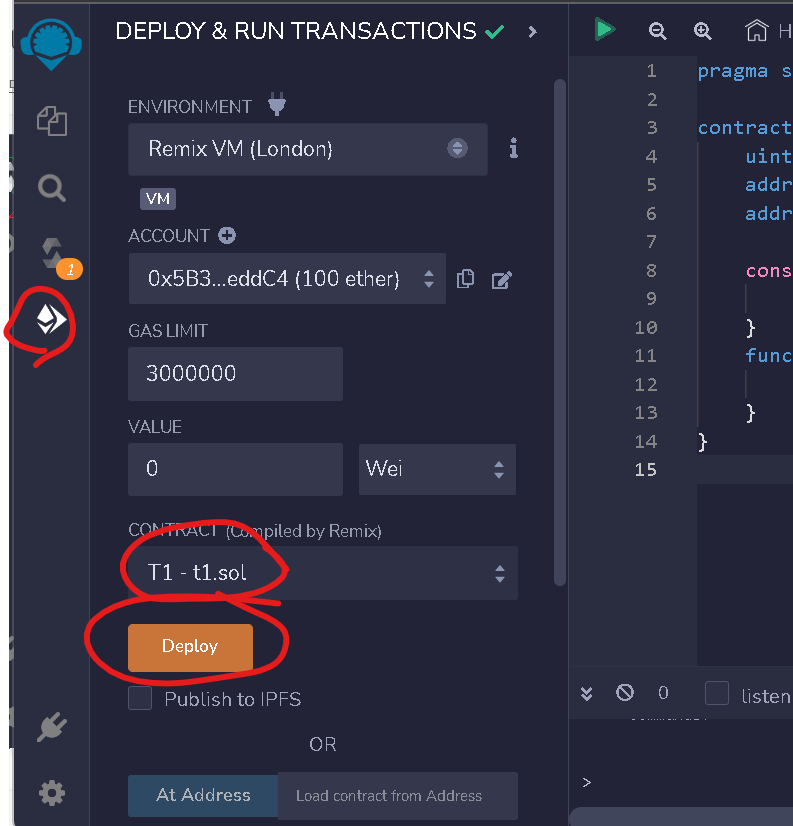Open the Home tab icon
This screenshot has width=793, height=826.
click(x=757, y=30)
